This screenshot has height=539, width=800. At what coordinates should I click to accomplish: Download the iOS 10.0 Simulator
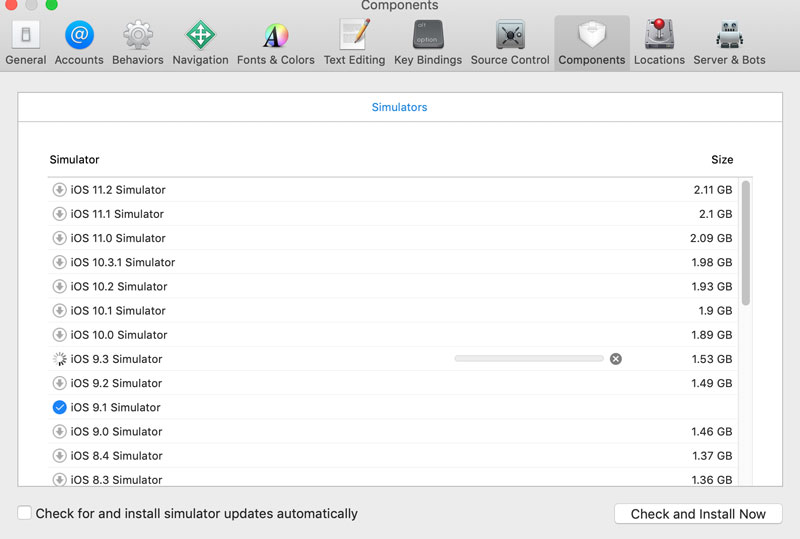point(59,335)
